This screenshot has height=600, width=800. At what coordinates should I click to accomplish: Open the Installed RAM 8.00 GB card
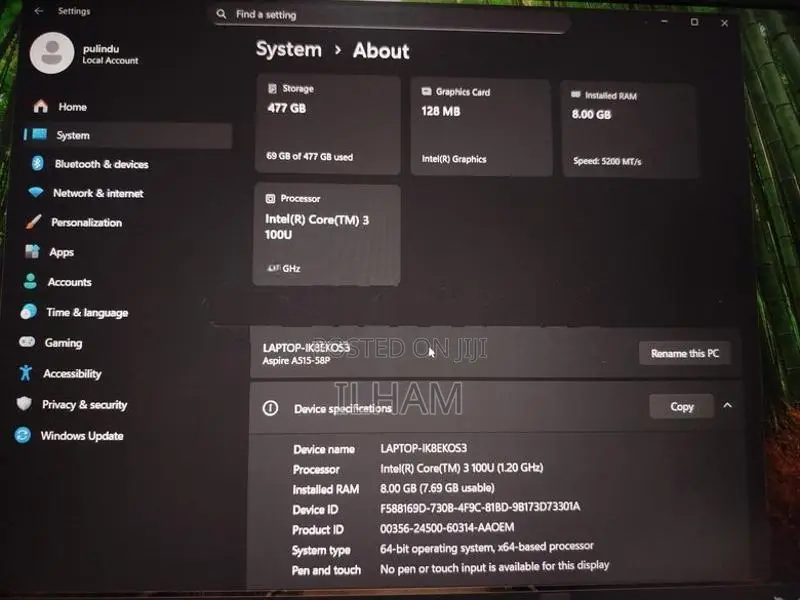630,130
